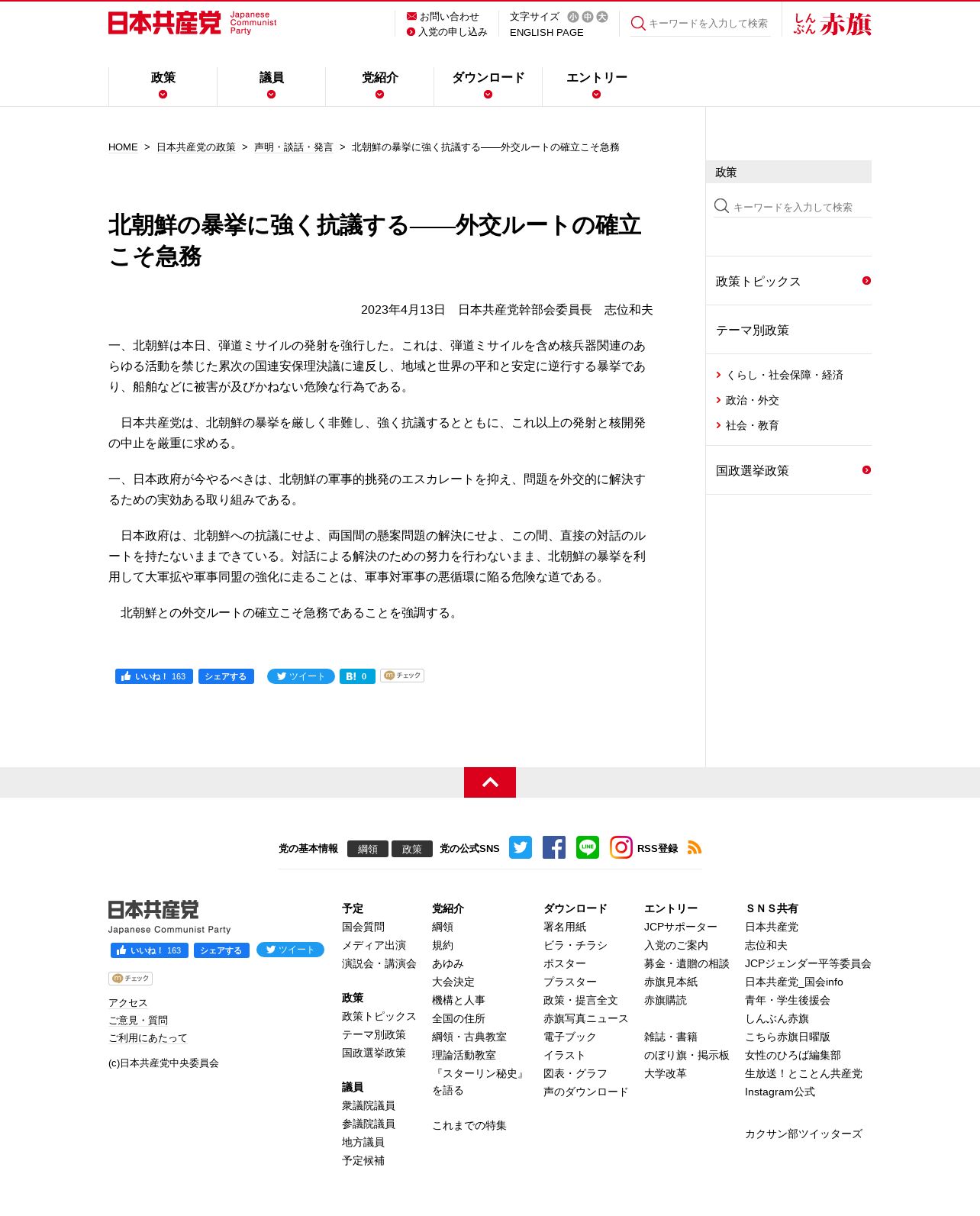Click the footer 日本共産党 gray logo
The width and height of the screenshot is (980, 1216).
169,917
